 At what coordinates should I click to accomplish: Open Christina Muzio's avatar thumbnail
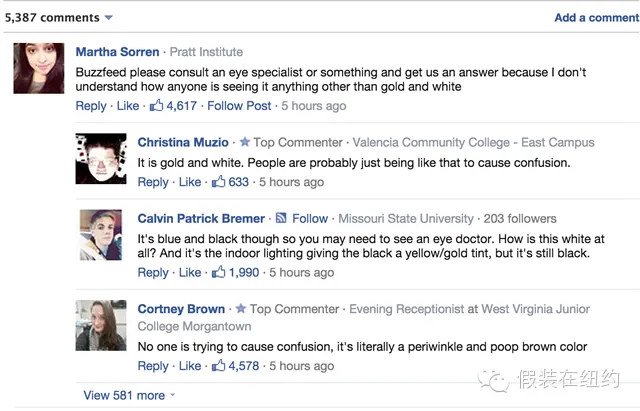pyautogui.click(x=101, y=159)
